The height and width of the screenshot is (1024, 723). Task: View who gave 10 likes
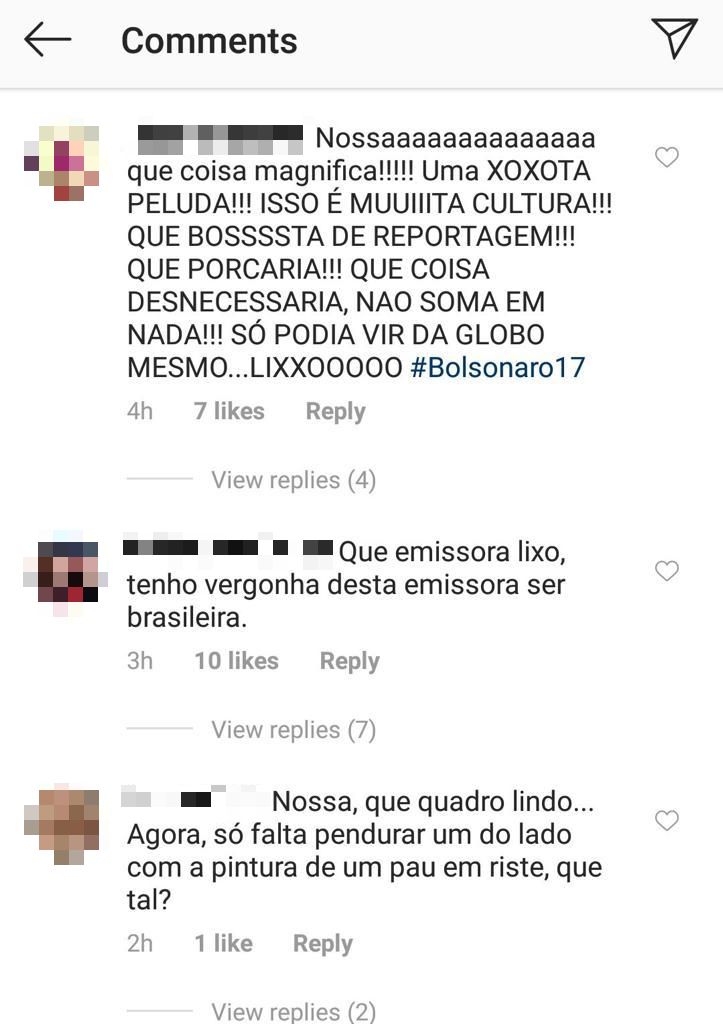click(236, 660)
